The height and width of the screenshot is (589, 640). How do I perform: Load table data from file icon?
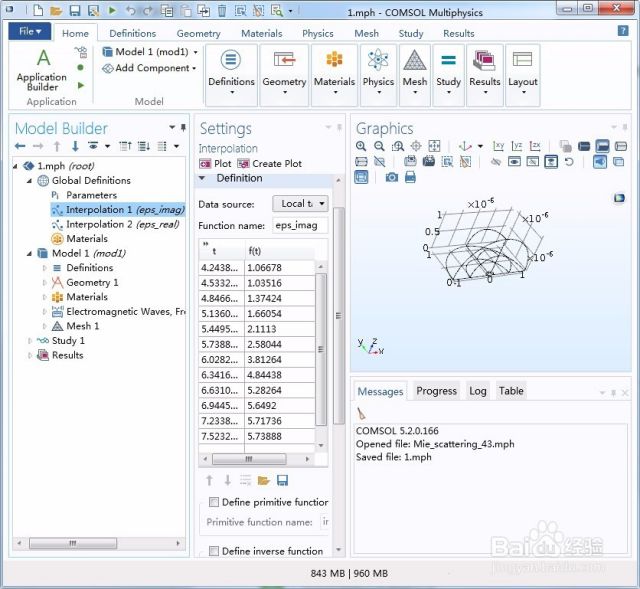(264, 480)
